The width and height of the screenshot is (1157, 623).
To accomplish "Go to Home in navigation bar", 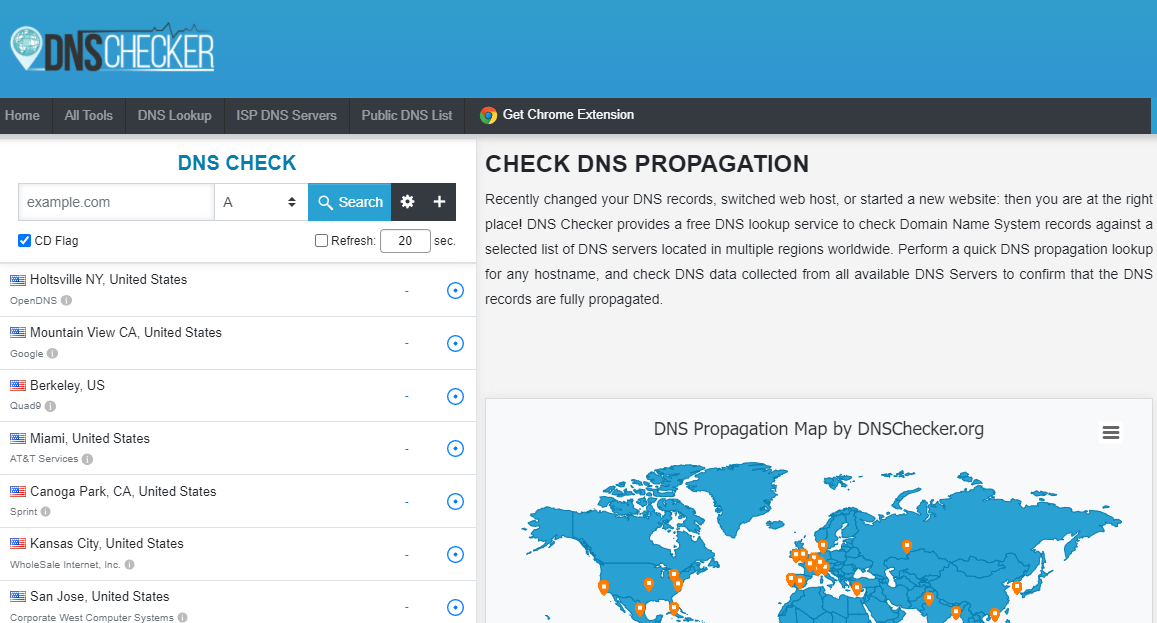I will point(22,116).
